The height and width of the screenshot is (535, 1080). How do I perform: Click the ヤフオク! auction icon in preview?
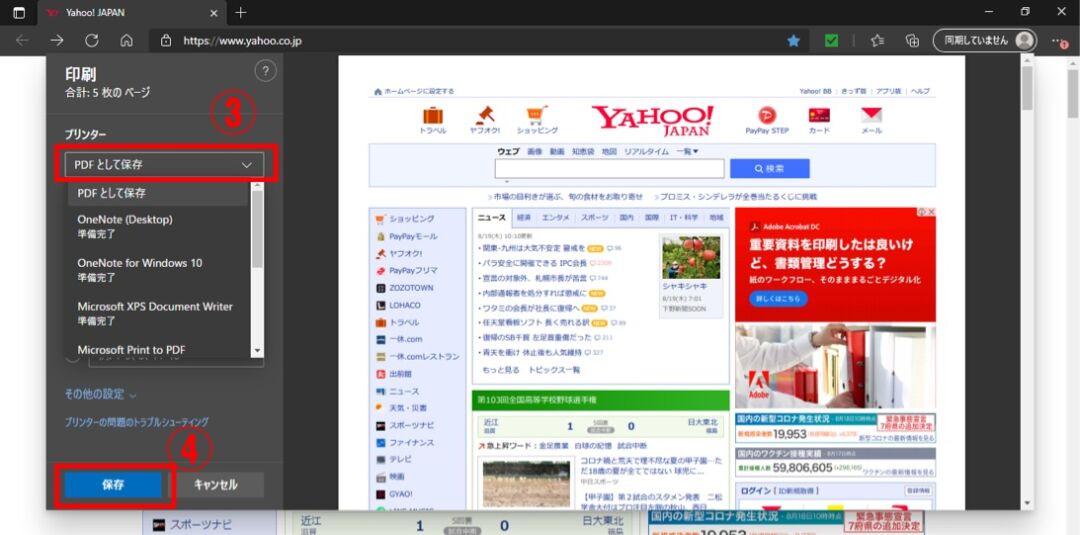(485, 120)
